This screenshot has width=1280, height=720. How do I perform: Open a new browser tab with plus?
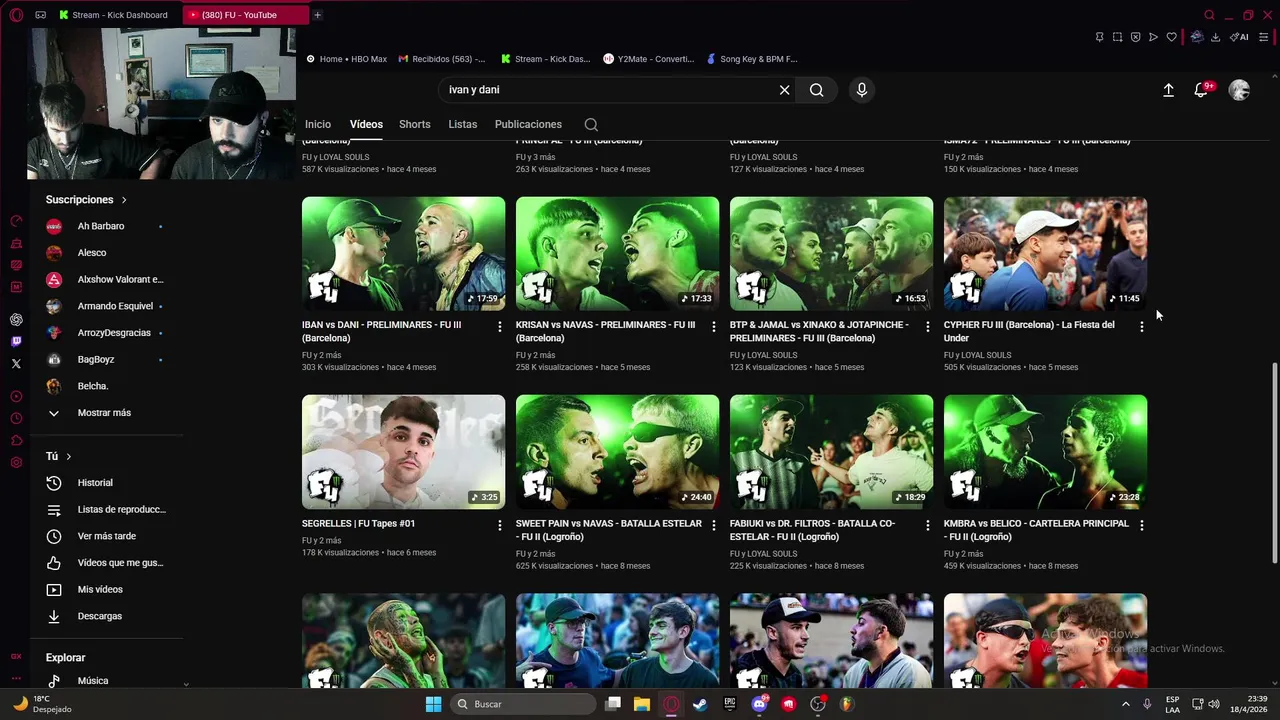pos(317,15)
